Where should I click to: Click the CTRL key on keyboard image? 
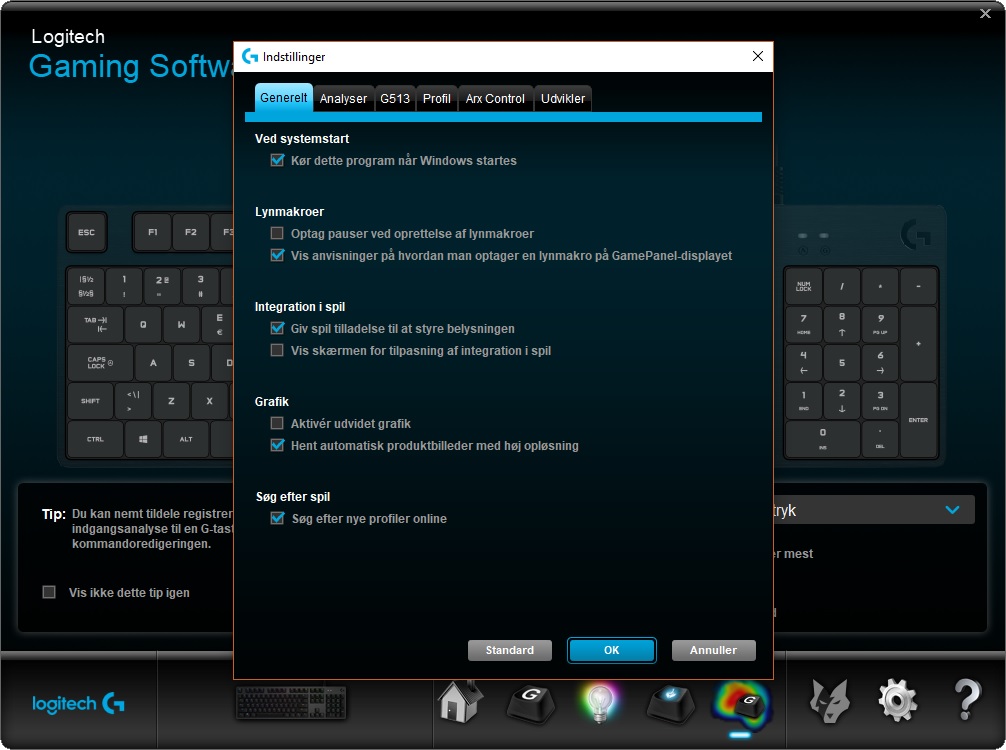coord(95,439)
